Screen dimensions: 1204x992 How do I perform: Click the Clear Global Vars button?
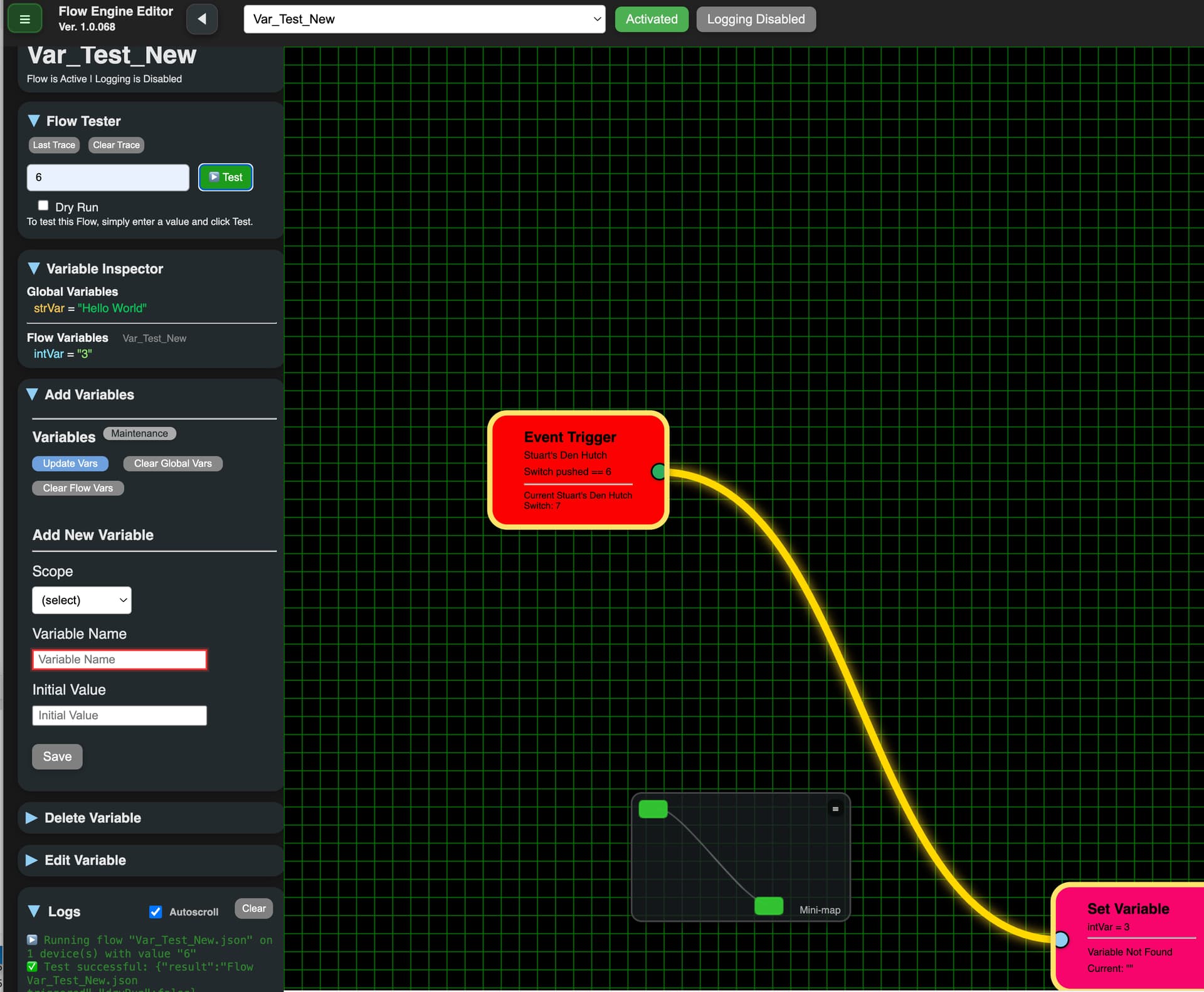pos(172,463)
